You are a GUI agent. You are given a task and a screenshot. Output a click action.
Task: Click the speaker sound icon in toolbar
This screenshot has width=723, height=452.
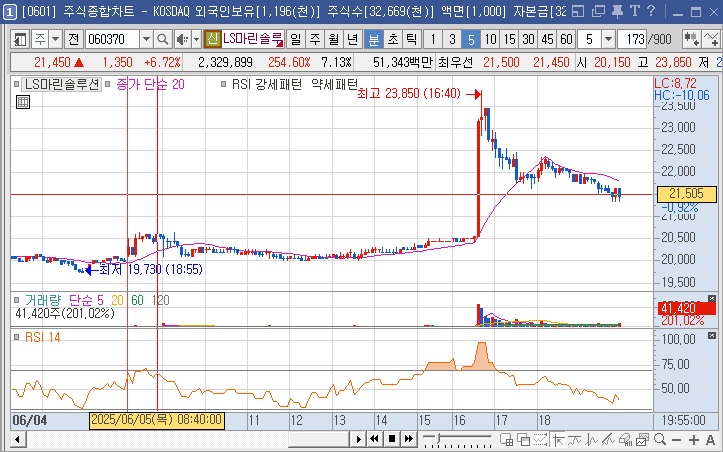click(183, 39)
